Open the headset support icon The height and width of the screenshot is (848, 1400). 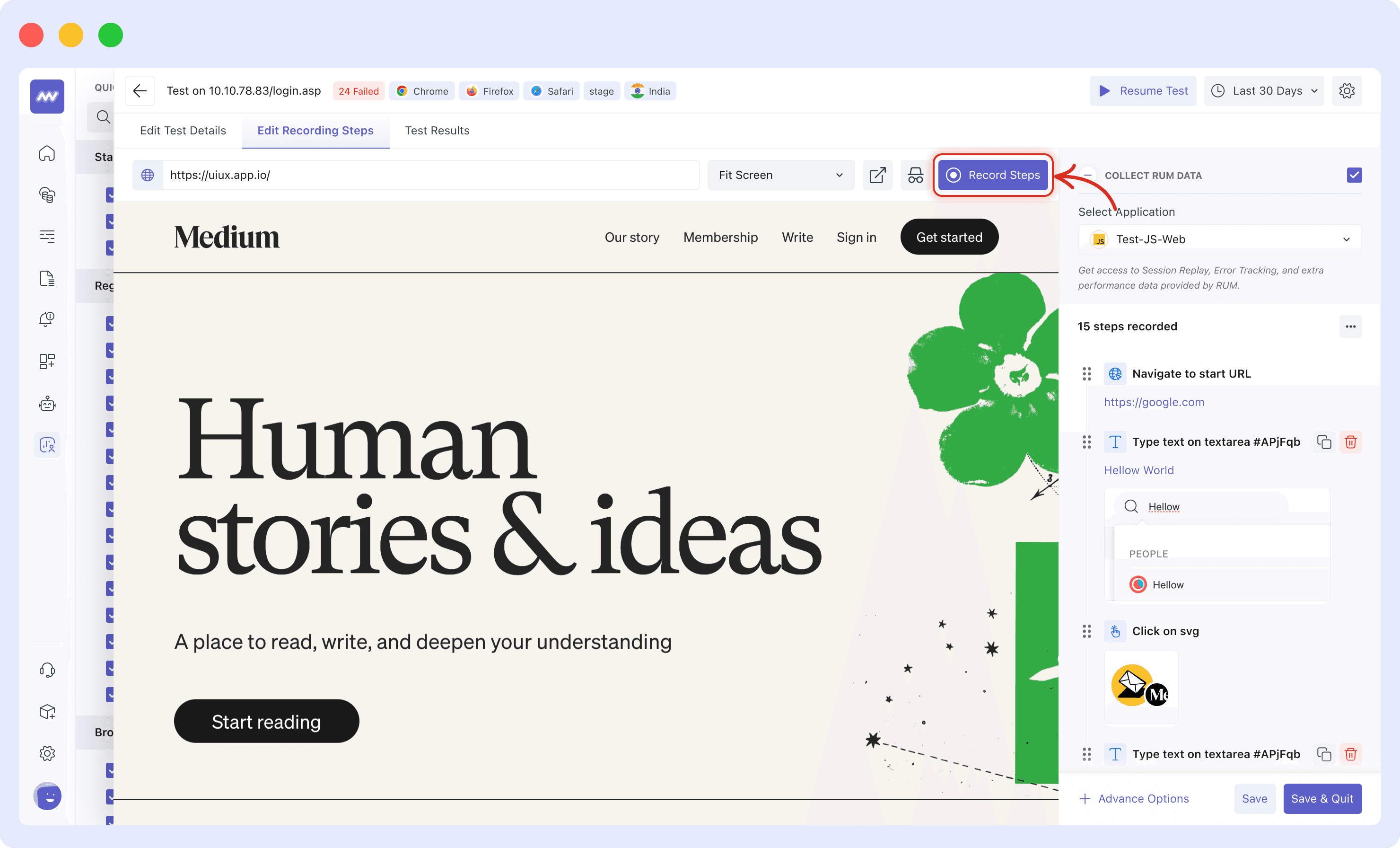tap(47, 670)
